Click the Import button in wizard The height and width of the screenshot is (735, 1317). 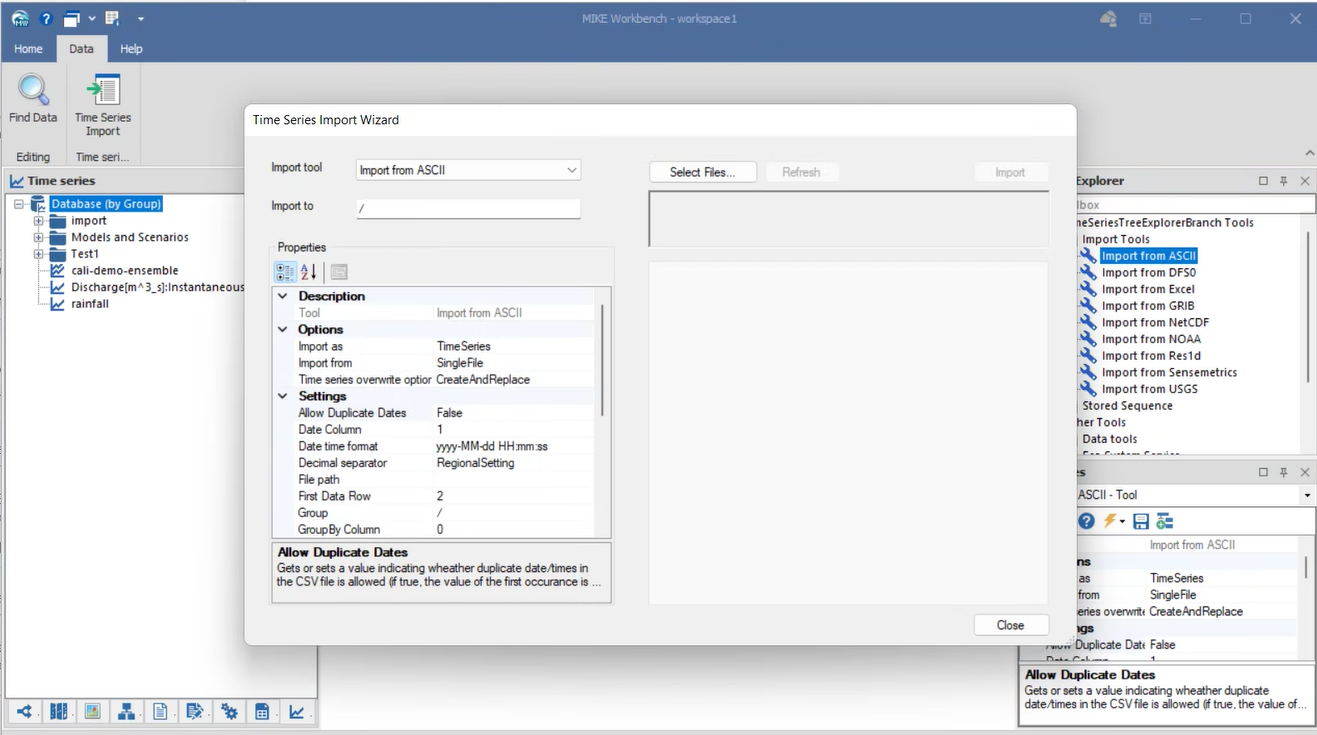(x=1010, y=172)
